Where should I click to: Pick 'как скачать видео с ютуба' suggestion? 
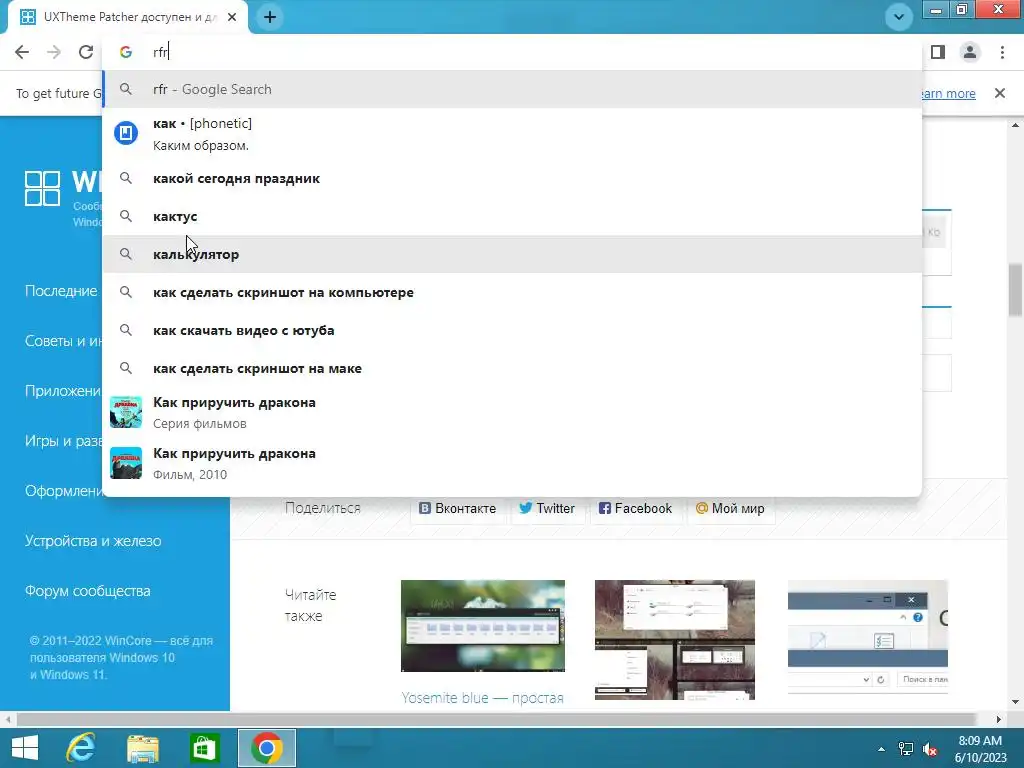tap(512, 330)
